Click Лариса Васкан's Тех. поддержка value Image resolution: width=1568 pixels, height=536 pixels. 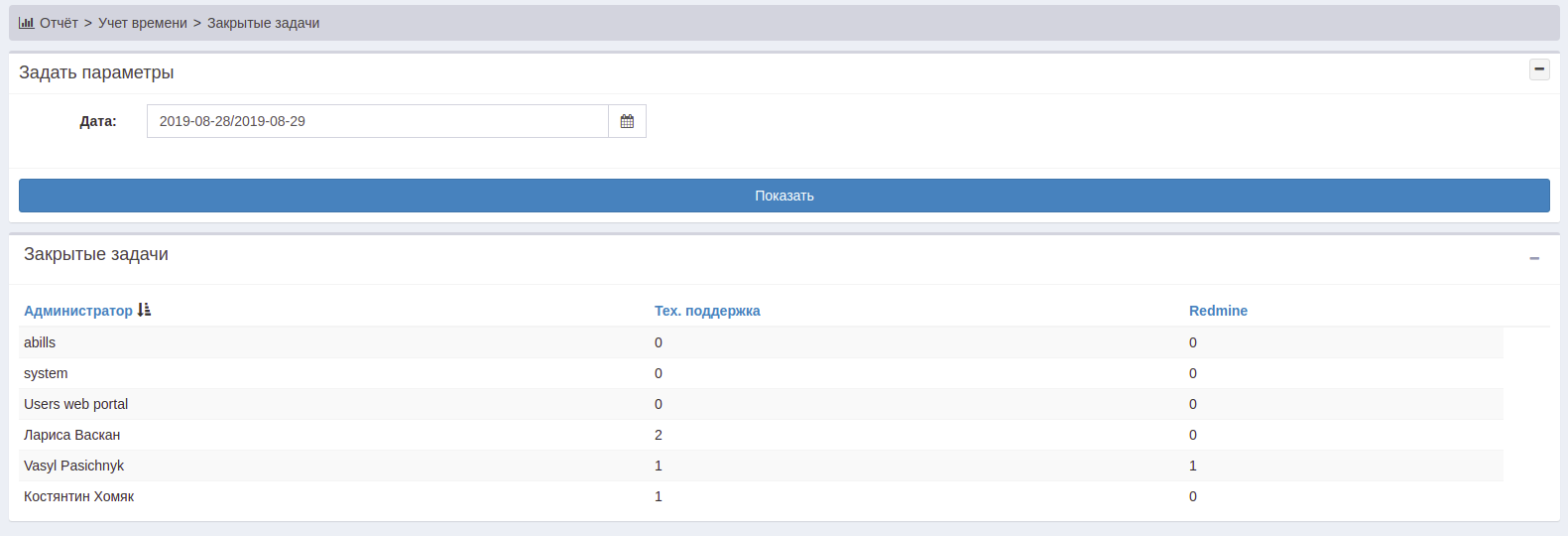coord(659,435)
